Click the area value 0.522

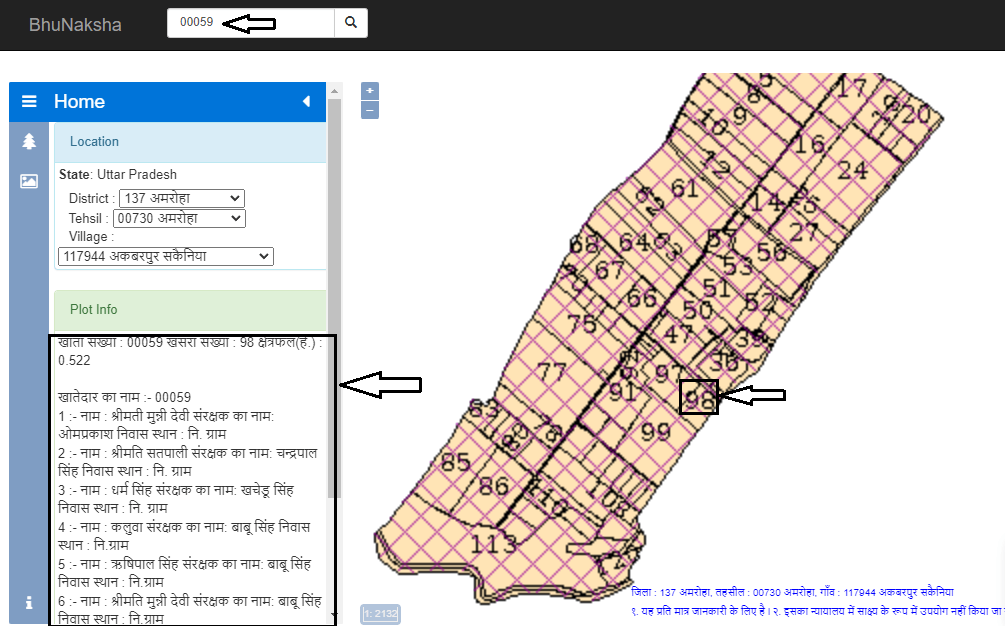(x=74, y=360)
